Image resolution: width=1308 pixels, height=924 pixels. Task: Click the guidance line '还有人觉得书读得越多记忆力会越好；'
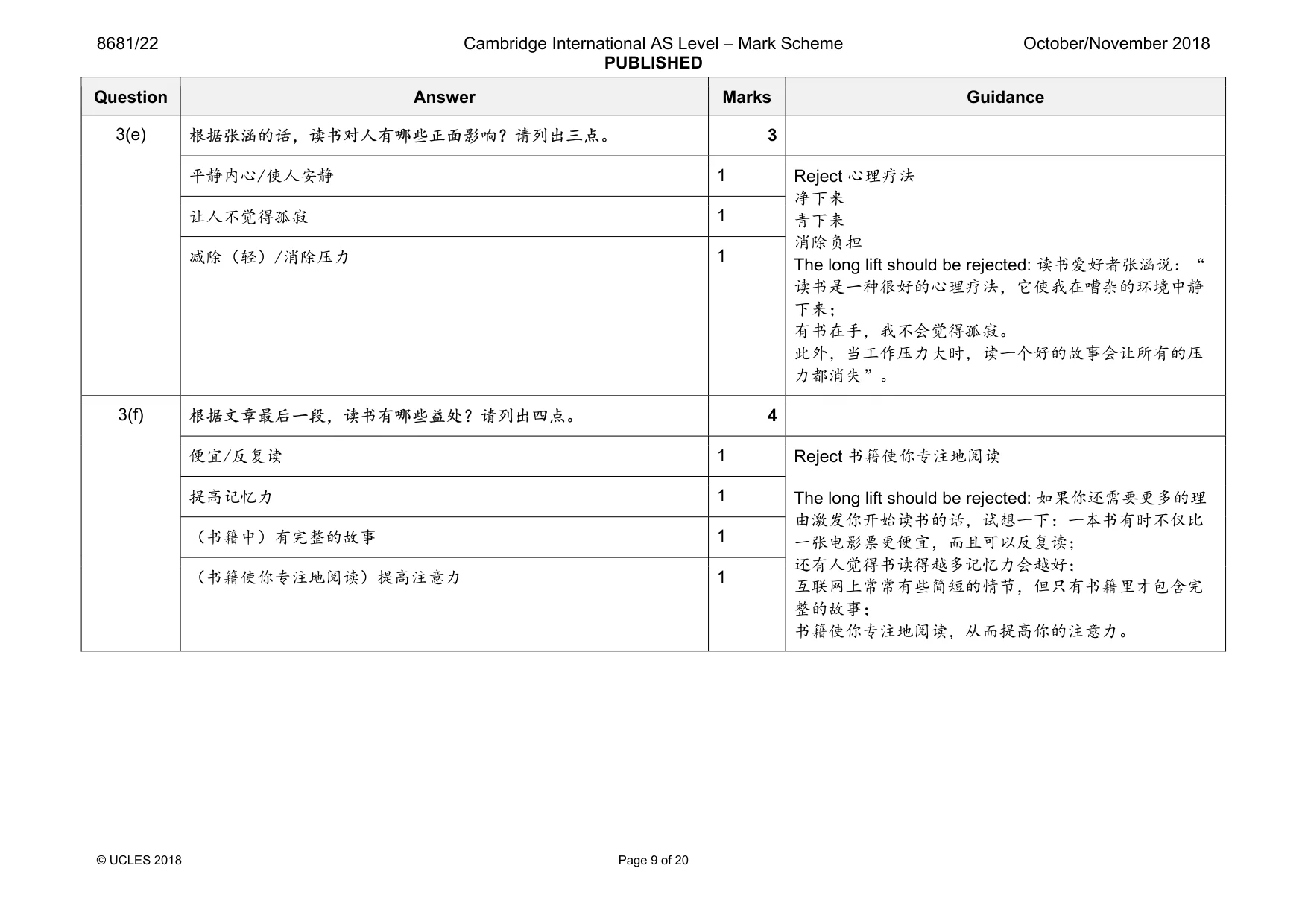(936, 565)
